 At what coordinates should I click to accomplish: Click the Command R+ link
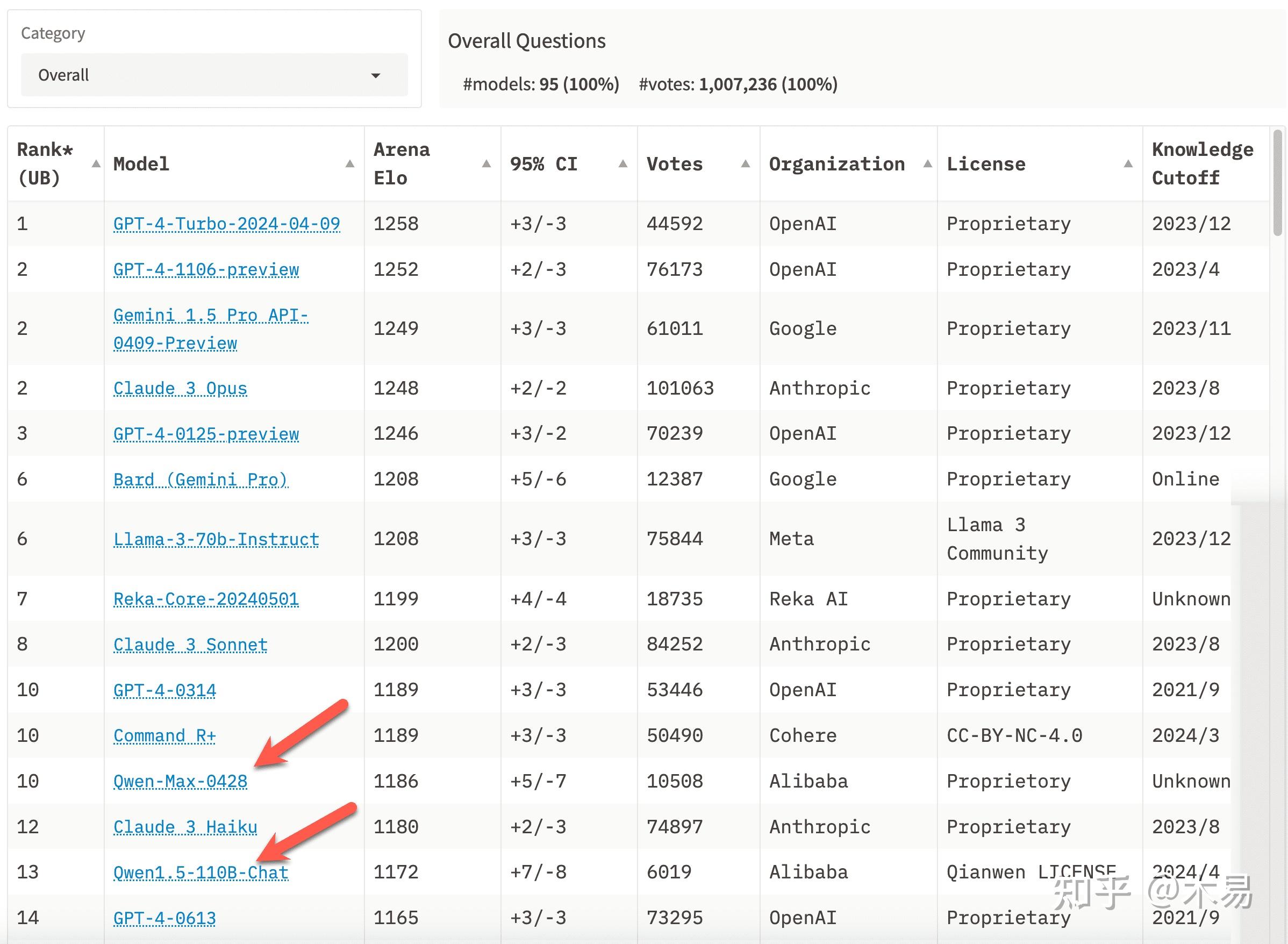[164, 735]
